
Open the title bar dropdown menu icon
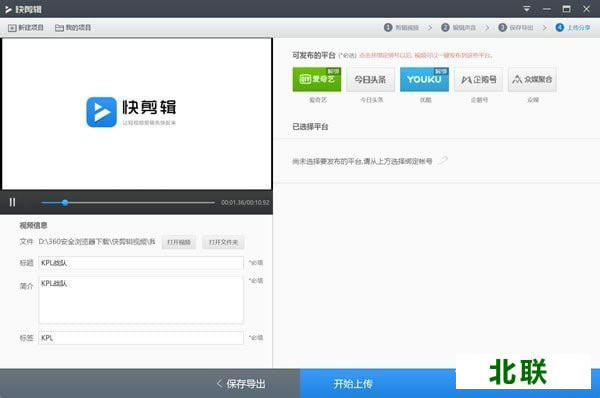click(527, 8)
